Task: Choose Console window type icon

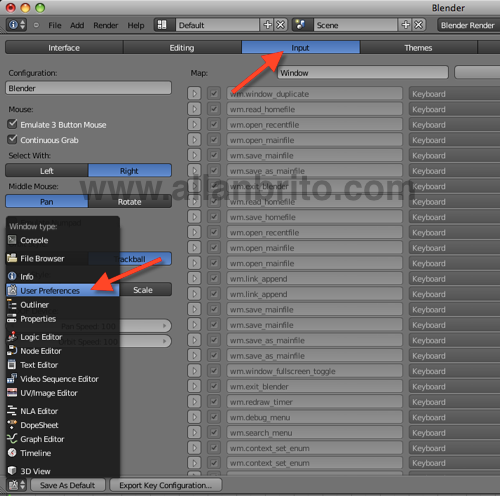Action: [x=12, y=240]
